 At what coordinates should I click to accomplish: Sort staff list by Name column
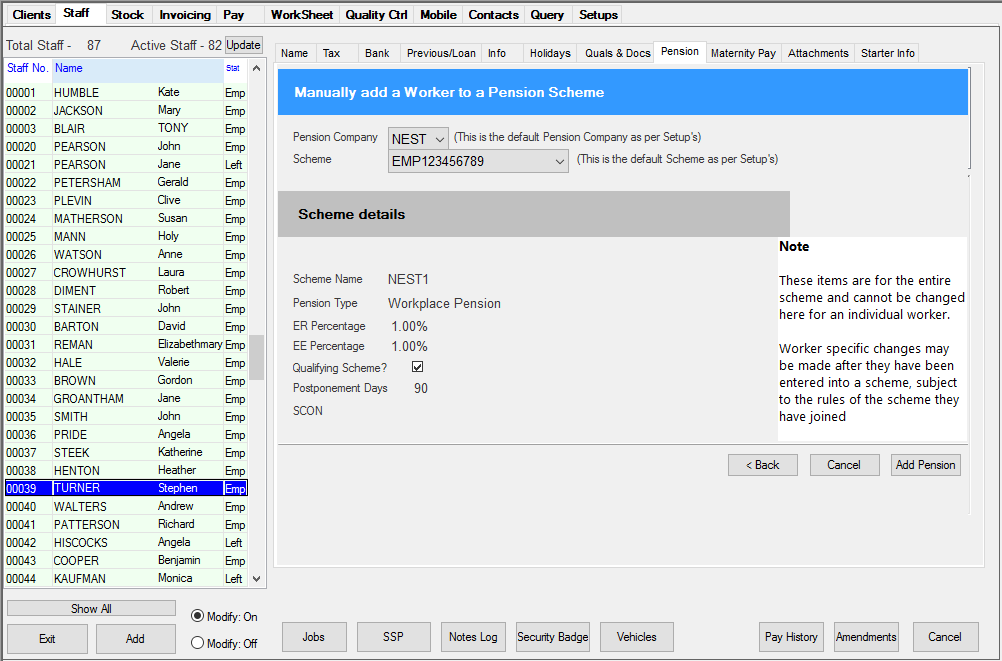point(69,68)
